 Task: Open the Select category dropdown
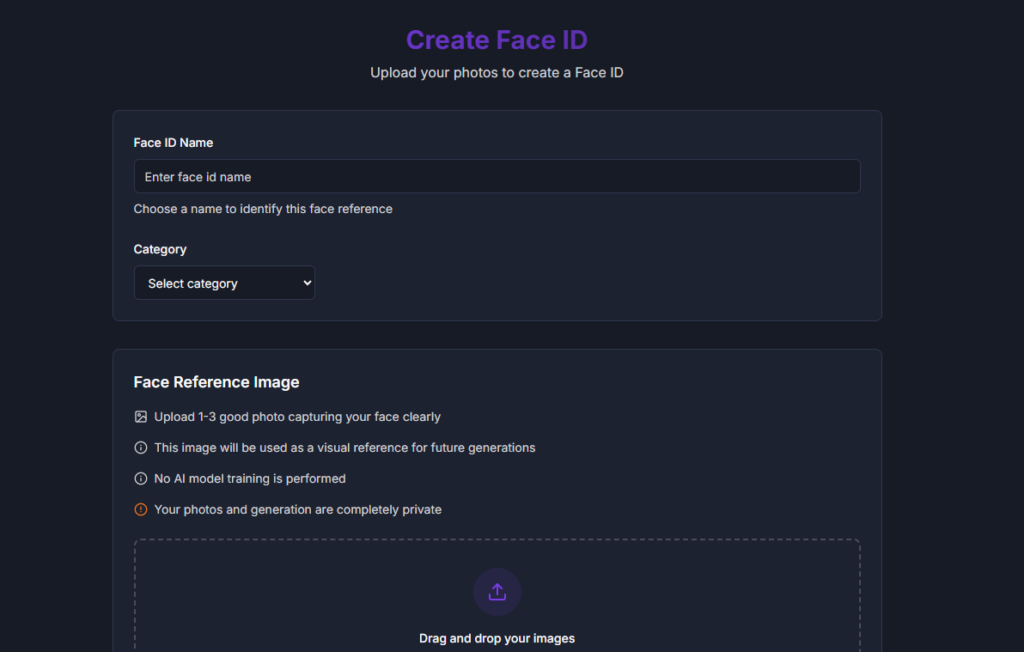(224, 283)
